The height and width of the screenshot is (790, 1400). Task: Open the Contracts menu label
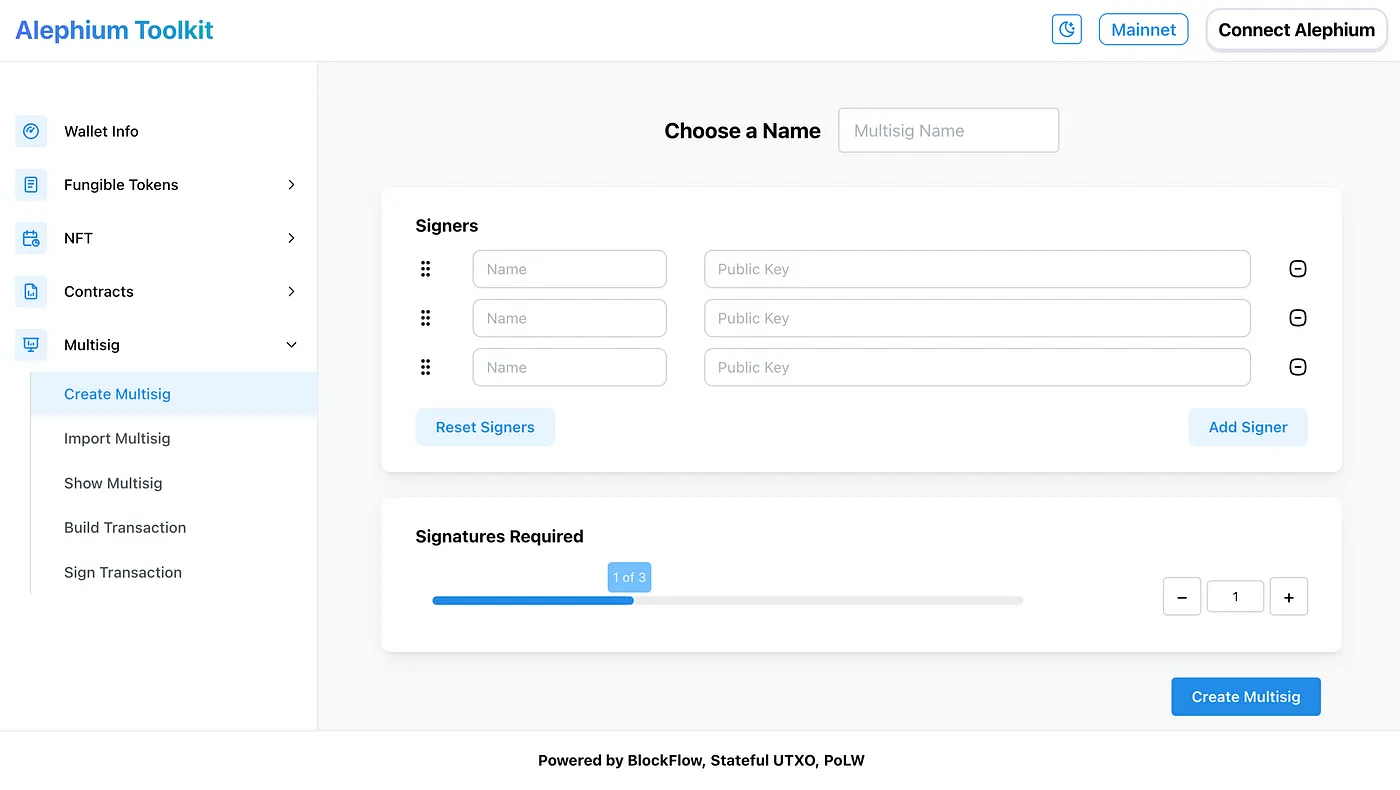98,292
